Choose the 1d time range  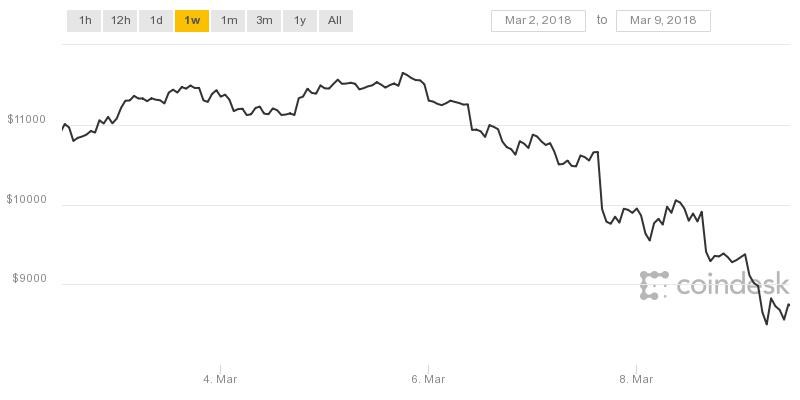[x=156, y=20]
